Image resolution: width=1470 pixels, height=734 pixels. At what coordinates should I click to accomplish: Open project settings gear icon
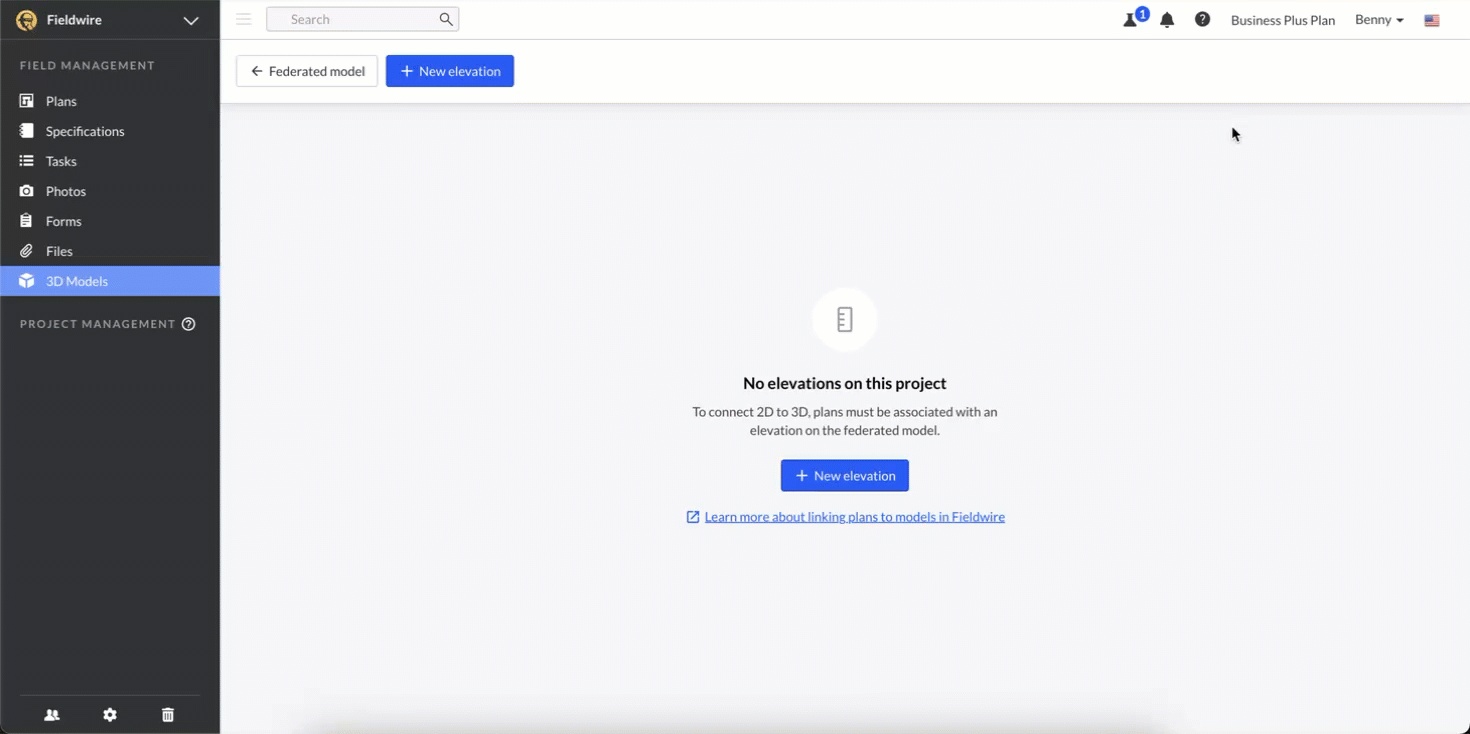click(110, 715)
